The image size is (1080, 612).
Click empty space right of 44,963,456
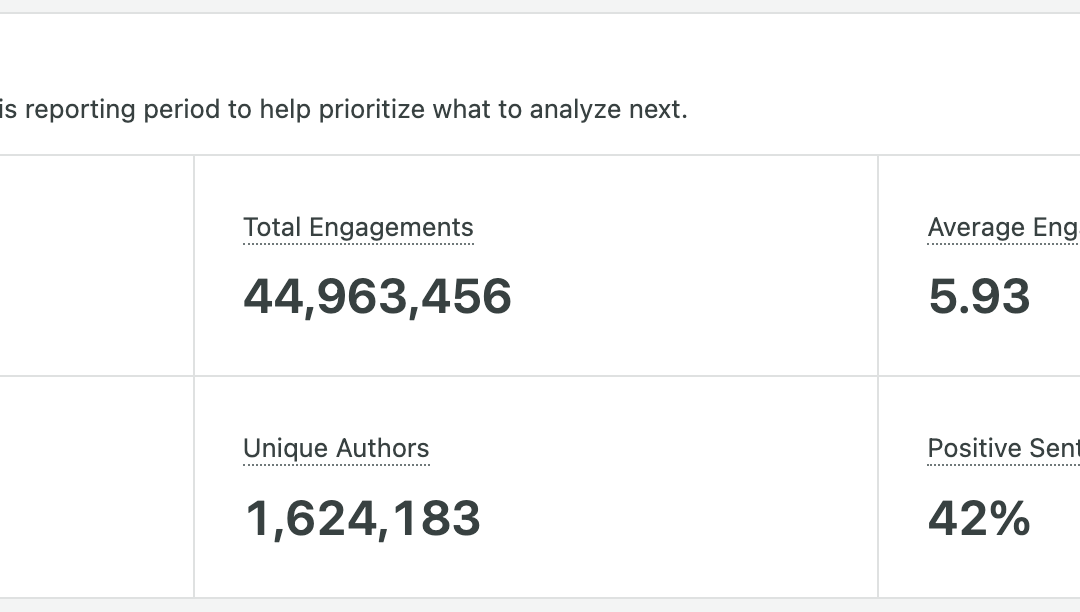click(x=689, y=297)
